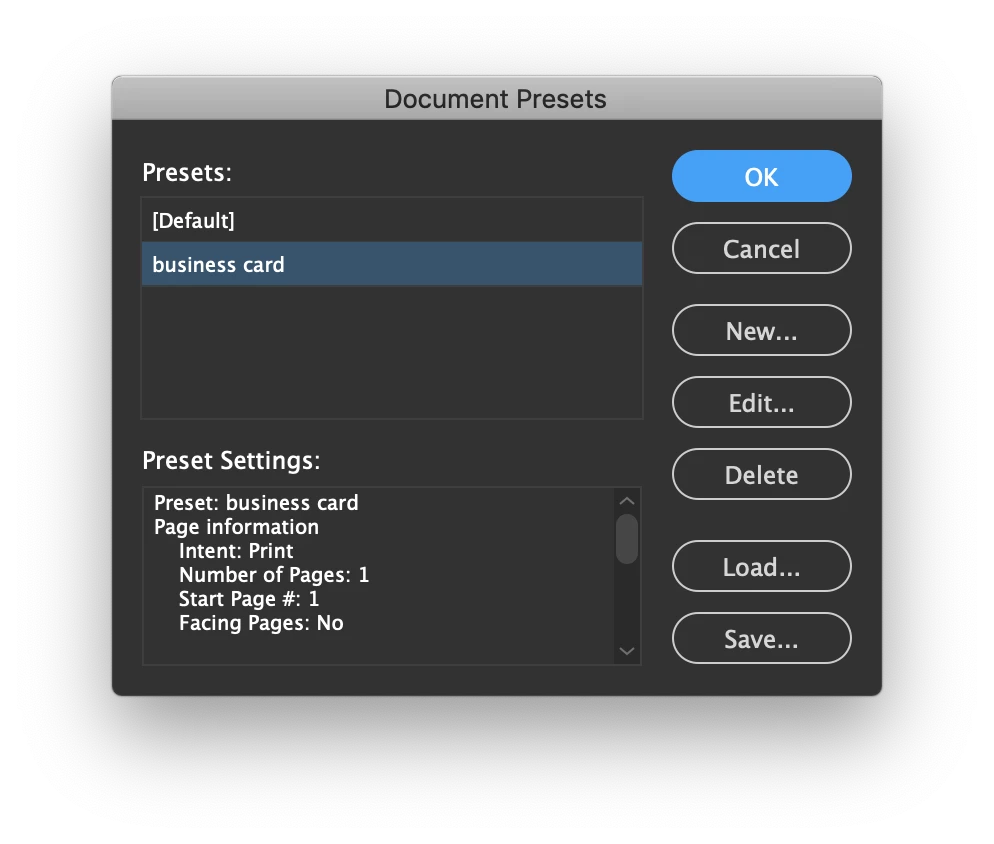Click 'Preset: business card' in Preset Settings
This screenshot has width=994, height=844.
[x=256, y=502]
